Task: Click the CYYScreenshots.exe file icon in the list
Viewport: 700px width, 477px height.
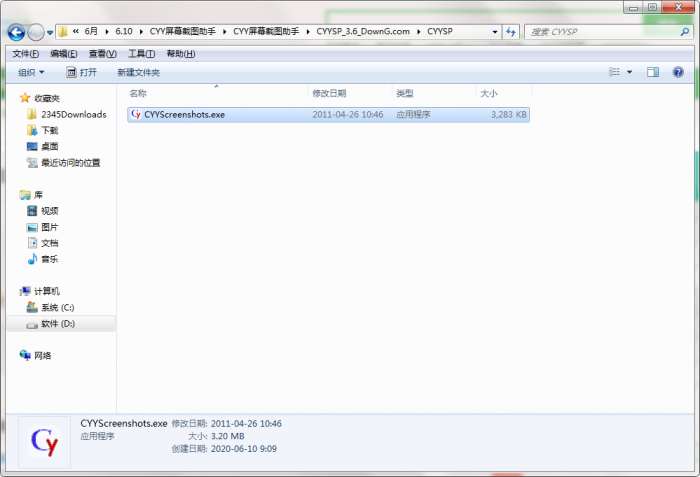Action: click(136, 114)
